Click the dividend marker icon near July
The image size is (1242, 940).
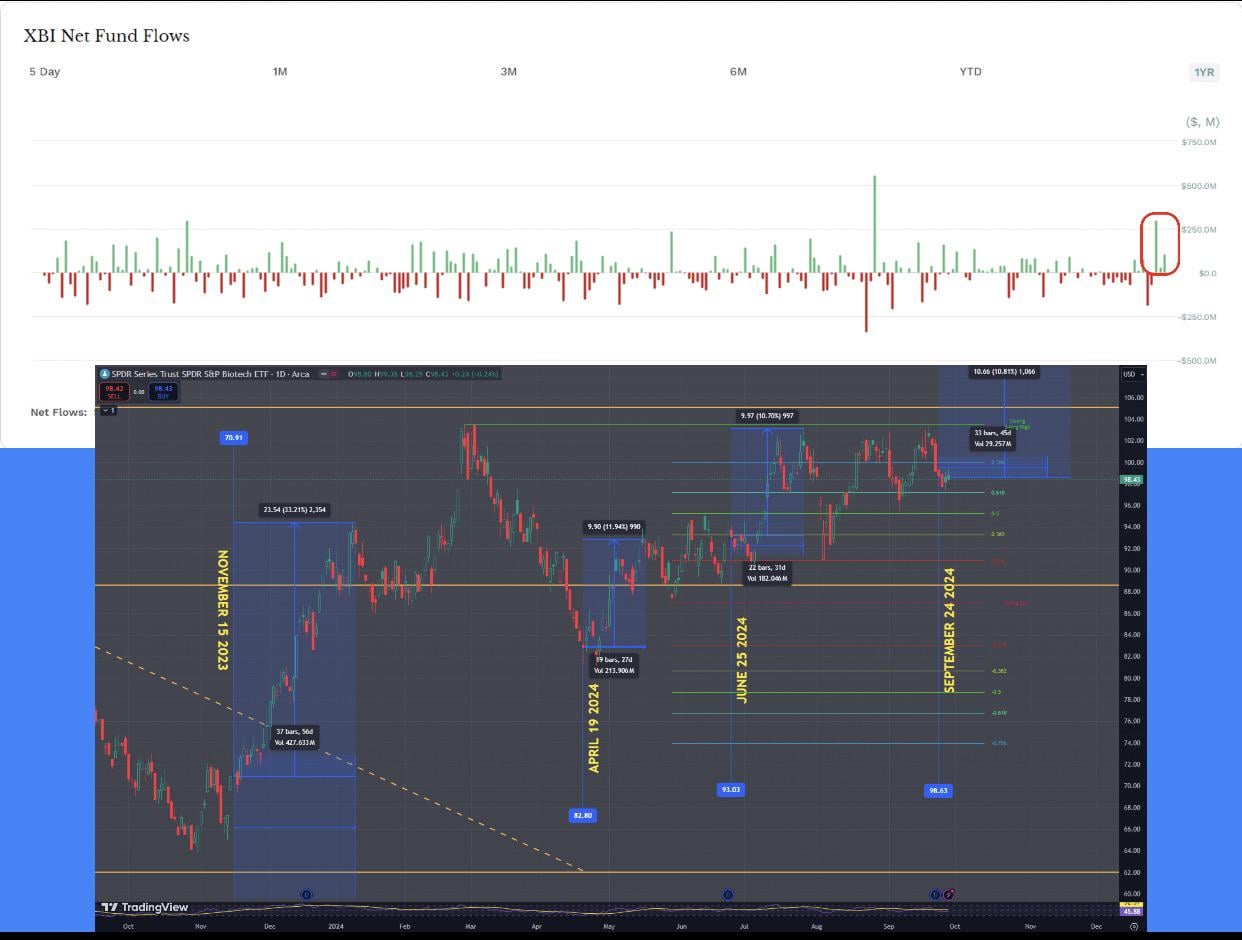728,894
